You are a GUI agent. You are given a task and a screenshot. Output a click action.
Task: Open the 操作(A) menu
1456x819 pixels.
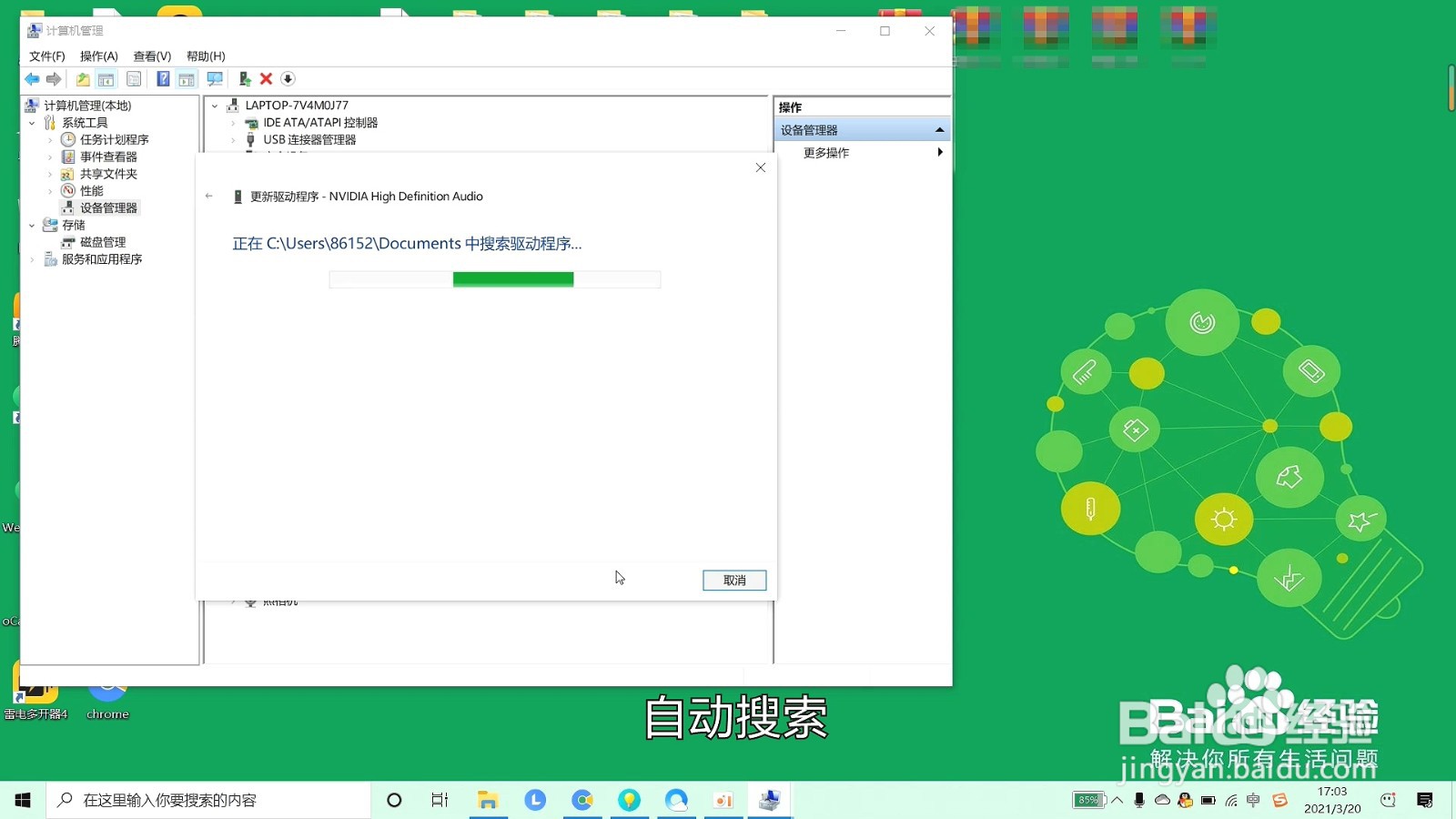pyautogui.click(x=98, y=56)
